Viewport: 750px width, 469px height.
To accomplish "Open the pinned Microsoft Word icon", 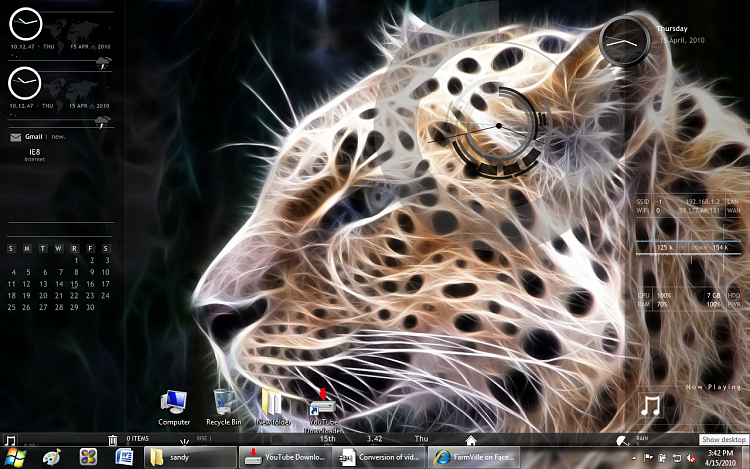I will [124, 458].
